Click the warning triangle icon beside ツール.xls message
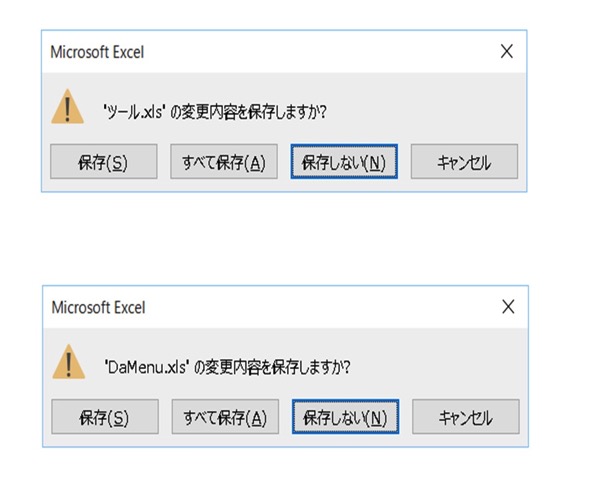Image resolution: width=599 pixels, height=493 pixels. click(x=68, y=107)
